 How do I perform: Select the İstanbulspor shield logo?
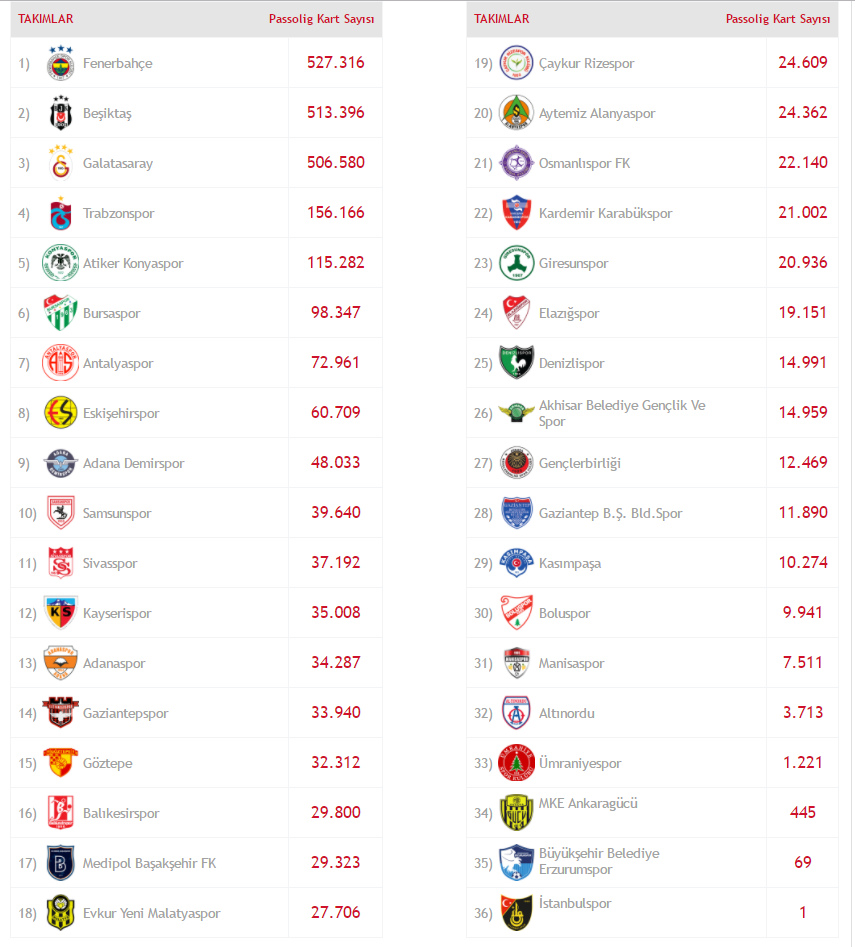tap(516, 913)
